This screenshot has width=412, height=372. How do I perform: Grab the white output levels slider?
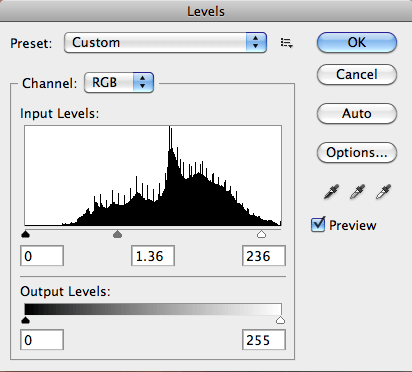coord(281,320)
